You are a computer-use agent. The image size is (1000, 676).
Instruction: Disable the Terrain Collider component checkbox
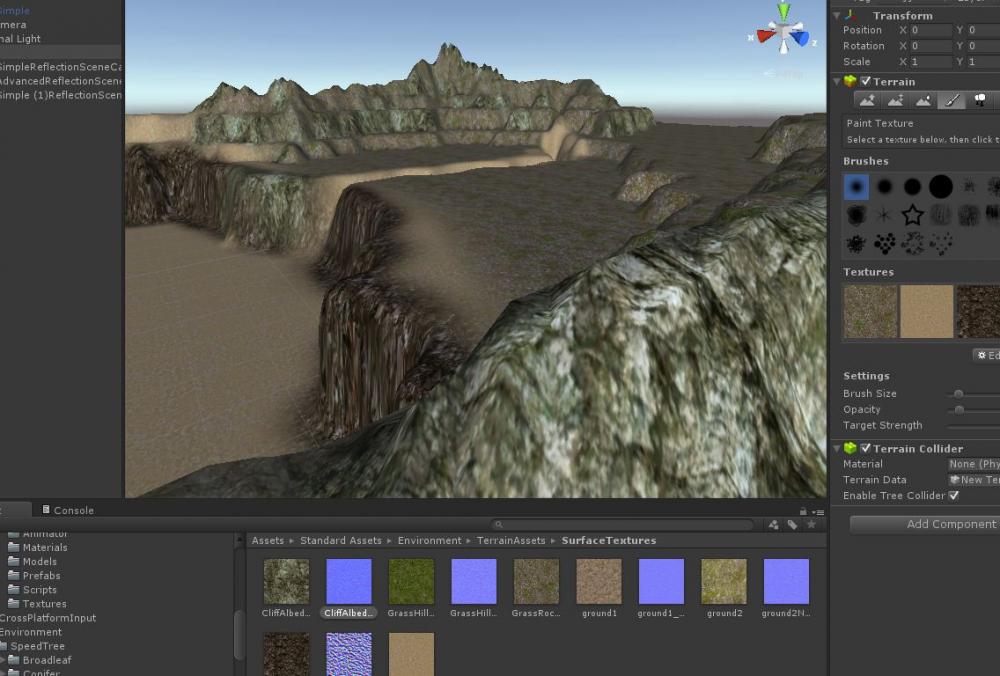pyautogui.click(x=866, y=449)
